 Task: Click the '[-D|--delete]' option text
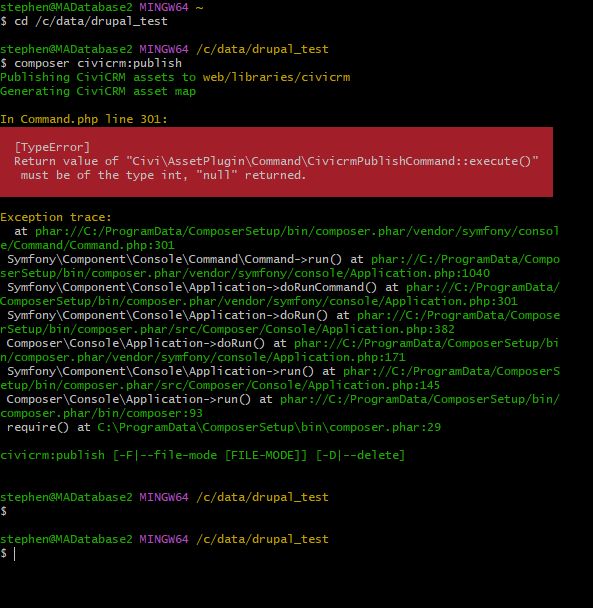coord(360,455)
